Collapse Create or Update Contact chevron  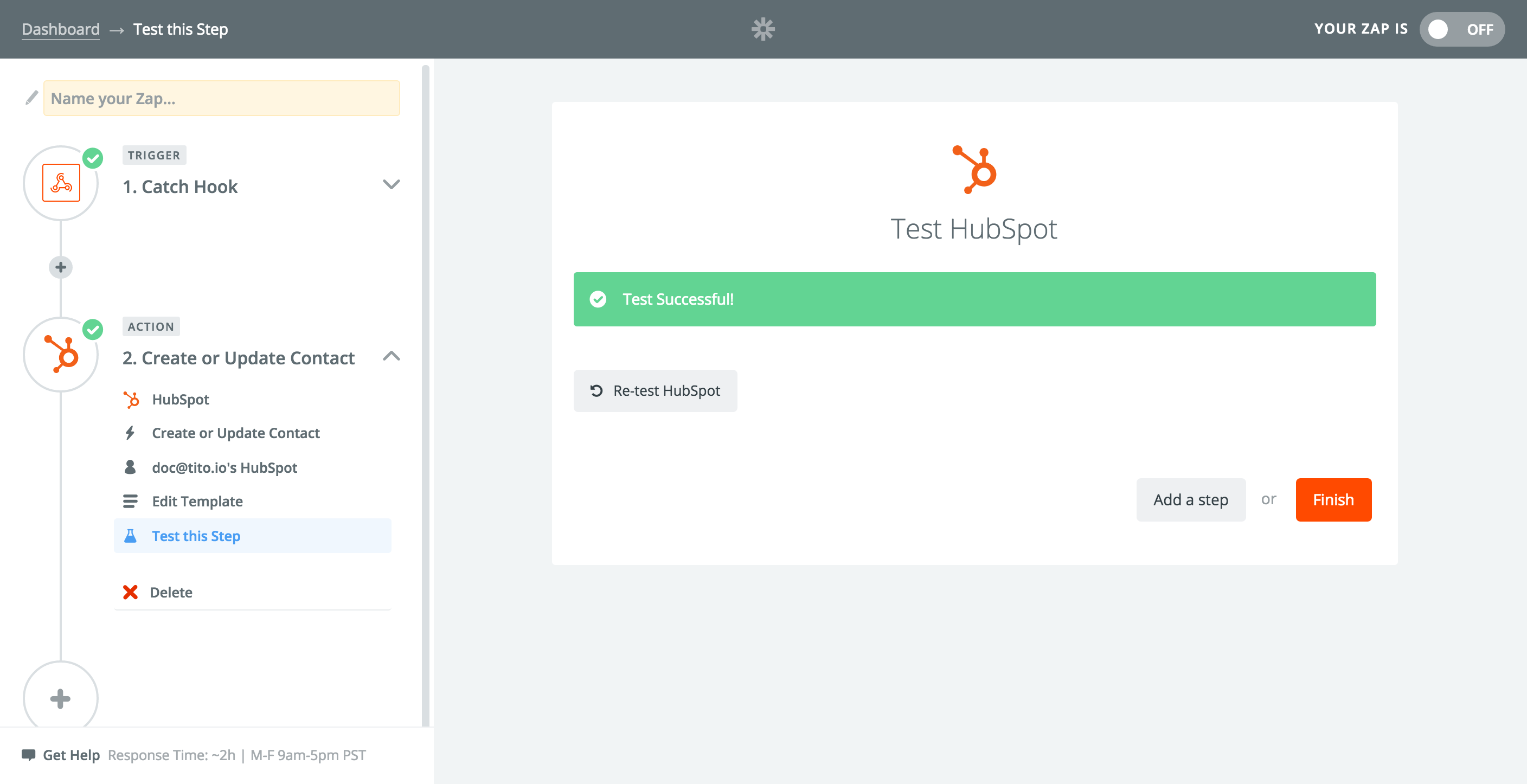click(391, 356)
